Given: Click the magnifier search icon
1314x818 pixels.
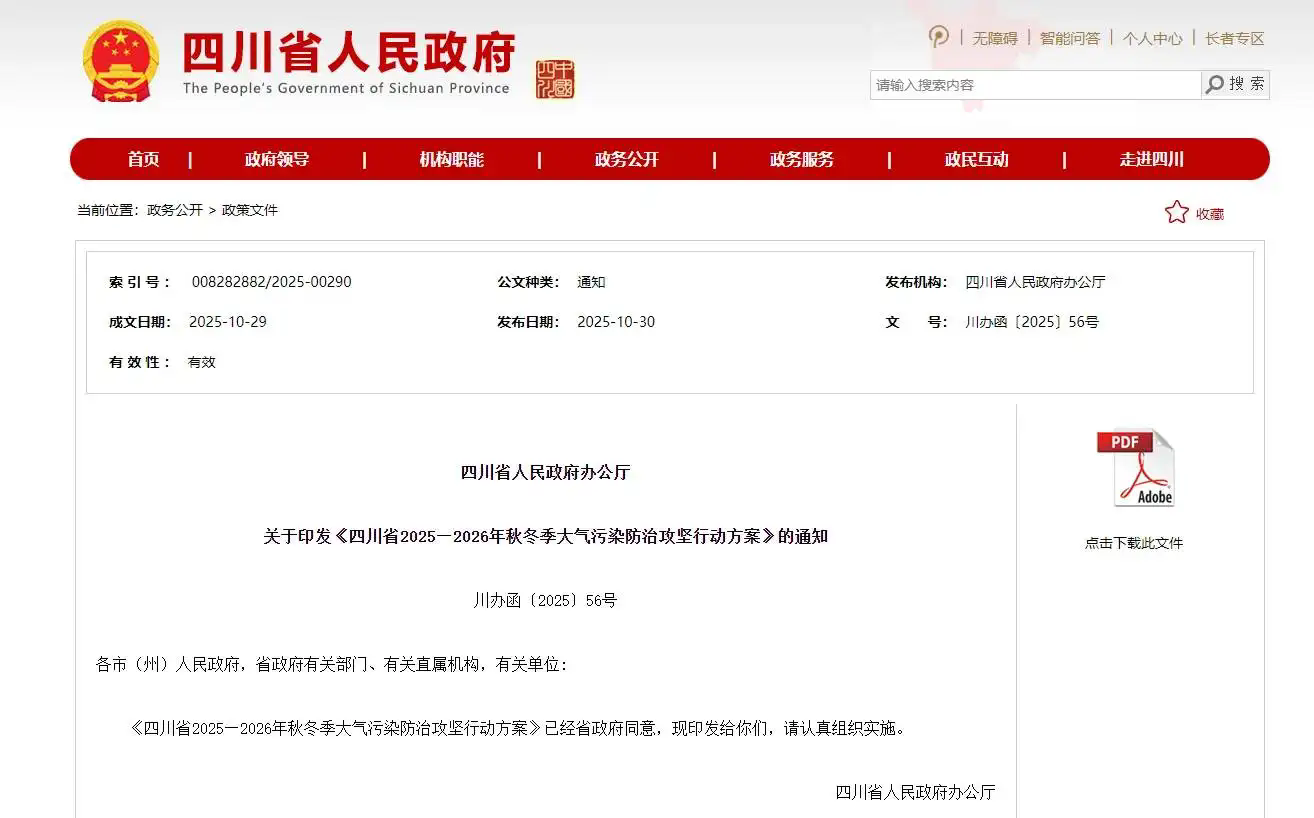Looking at the screenshot, I should (x=1215, y=85).
